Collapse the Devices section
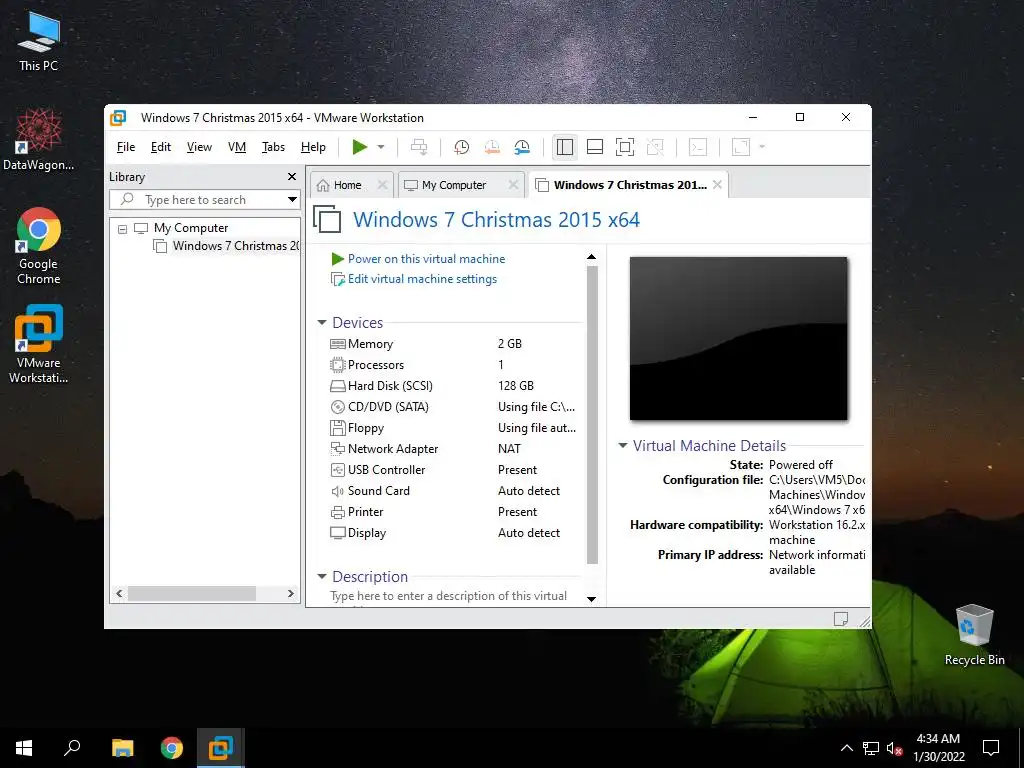The width and height of the screenshot is (1024, 768). 321,323
